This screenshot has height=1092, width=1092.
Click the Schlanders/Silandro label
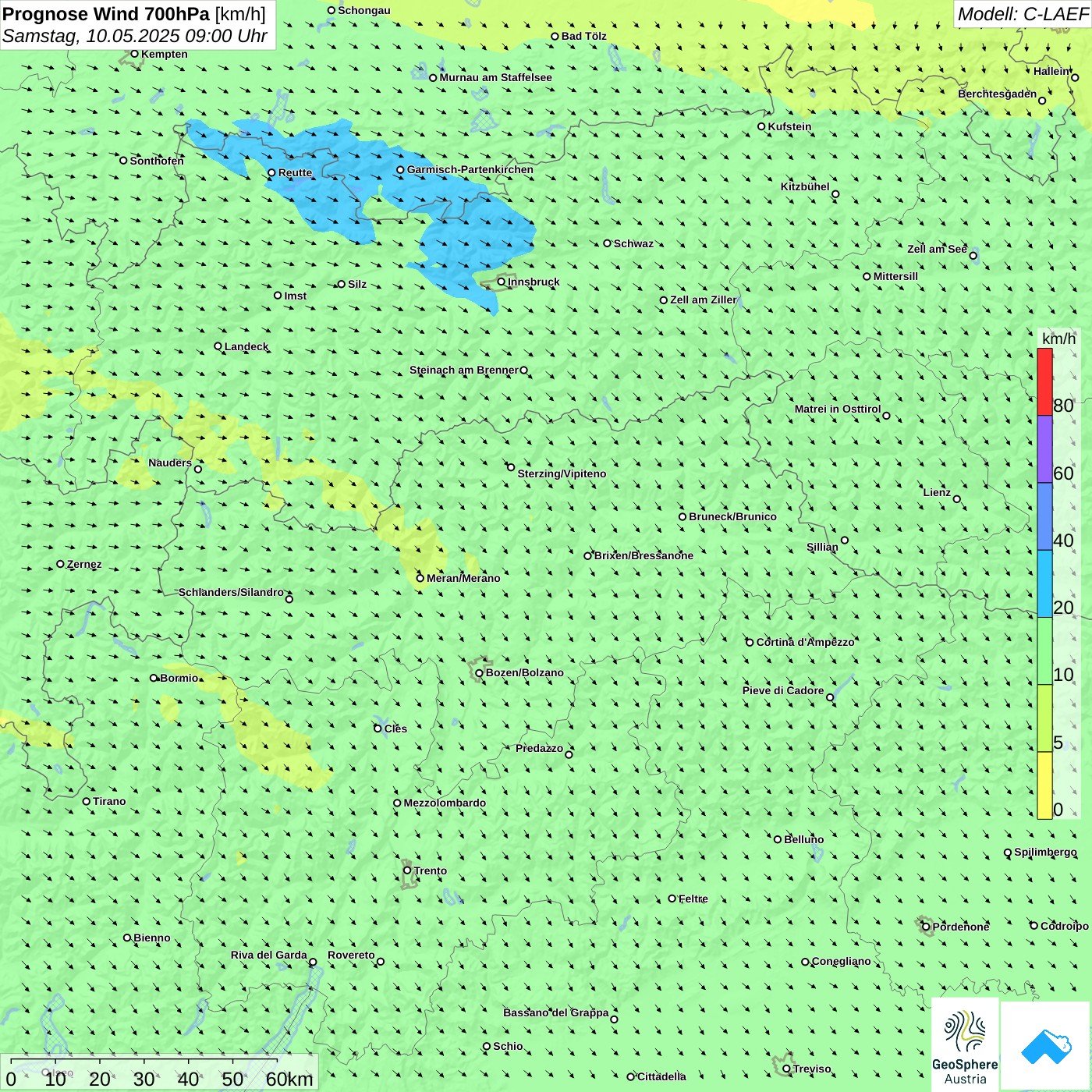tap(231, 592)
